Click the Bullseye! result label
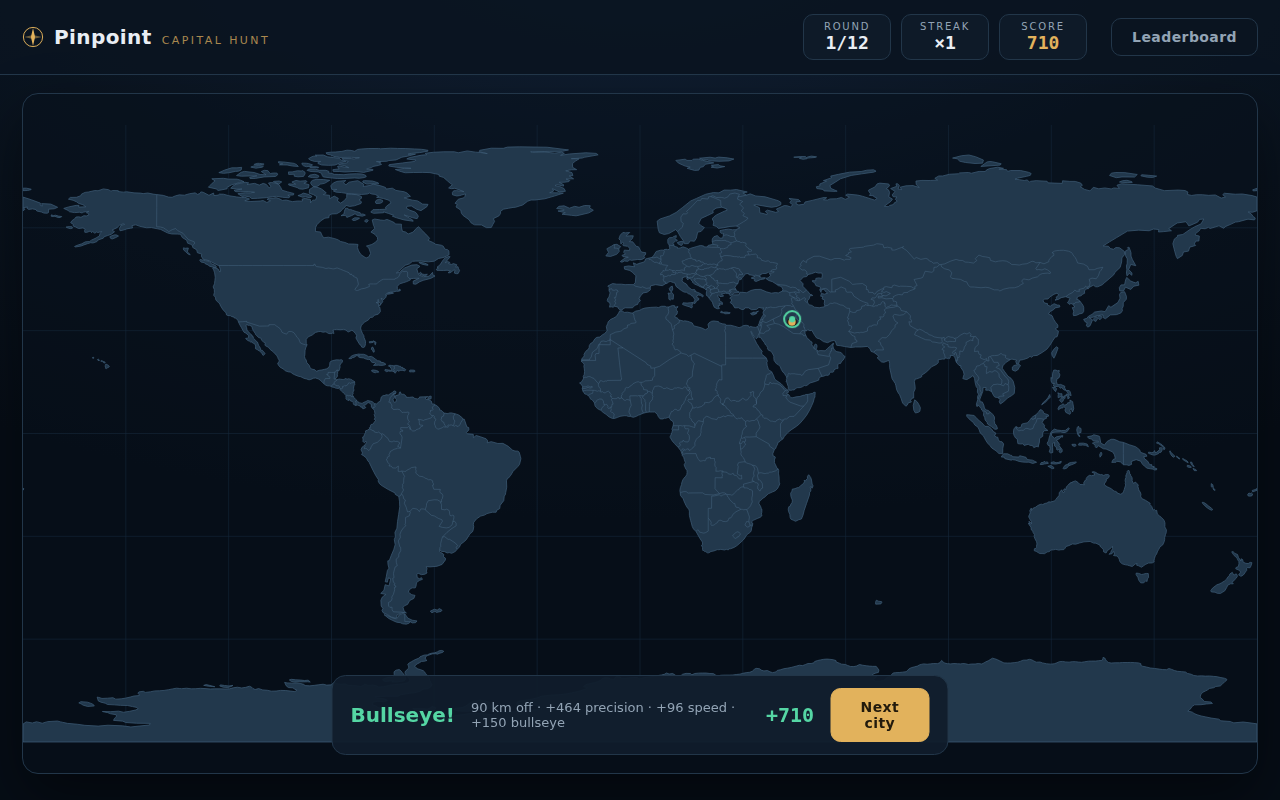This screenshot has height=800, width=1280. tap(402, 715)
